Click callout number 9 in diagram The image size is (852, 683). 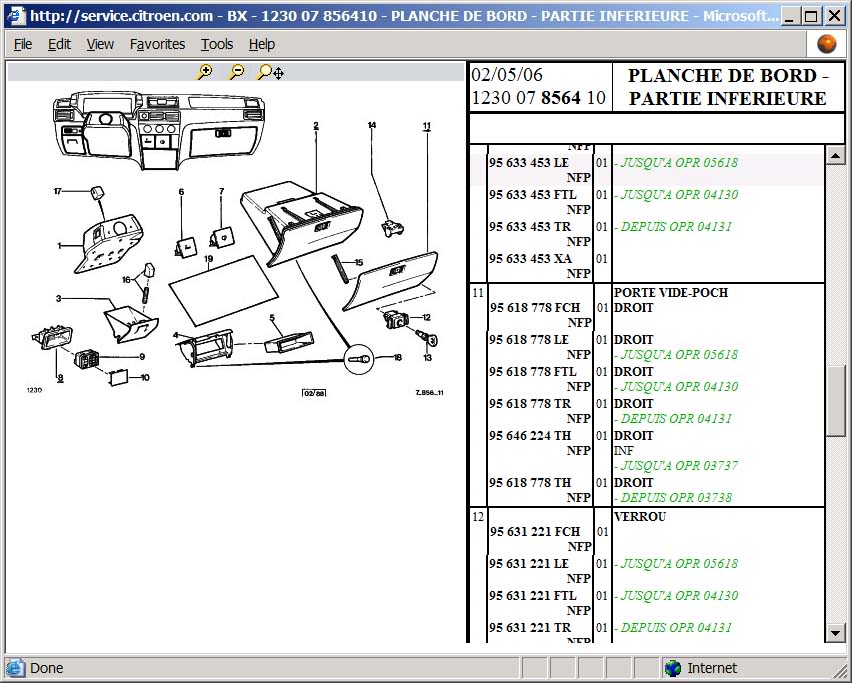142,357
